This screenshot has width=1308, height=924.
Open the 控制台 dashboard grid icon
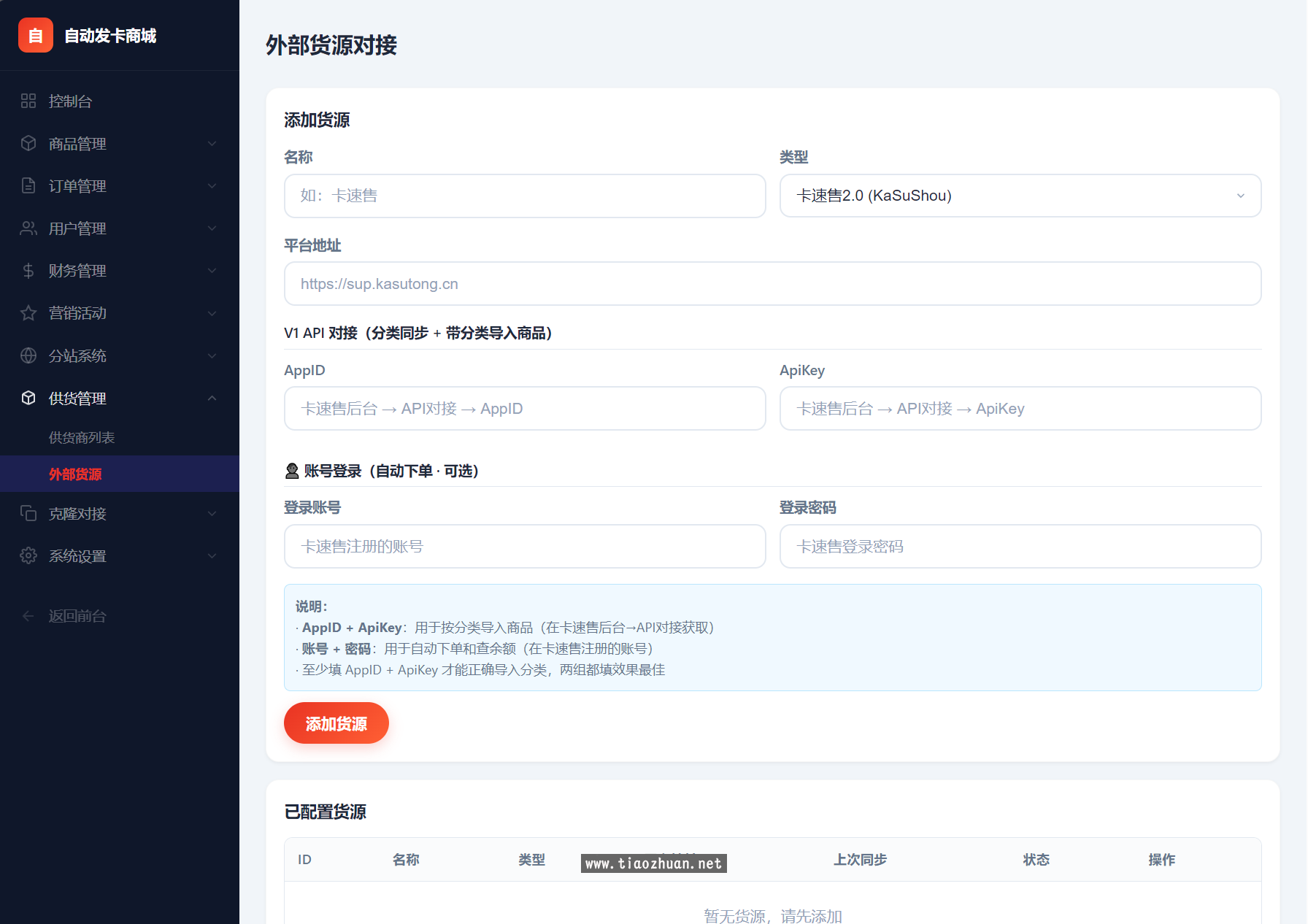tap(28, 101)
